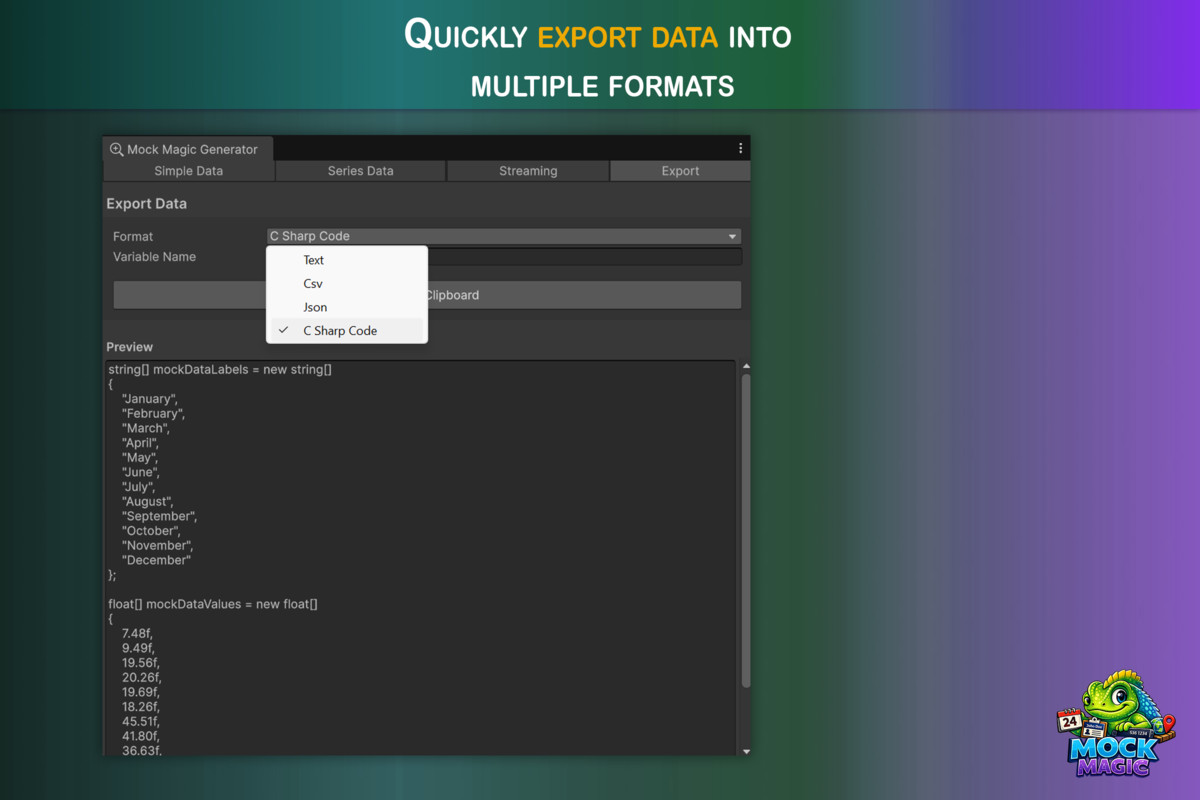Click the "September" line in the preview

[x=159, y=516]
